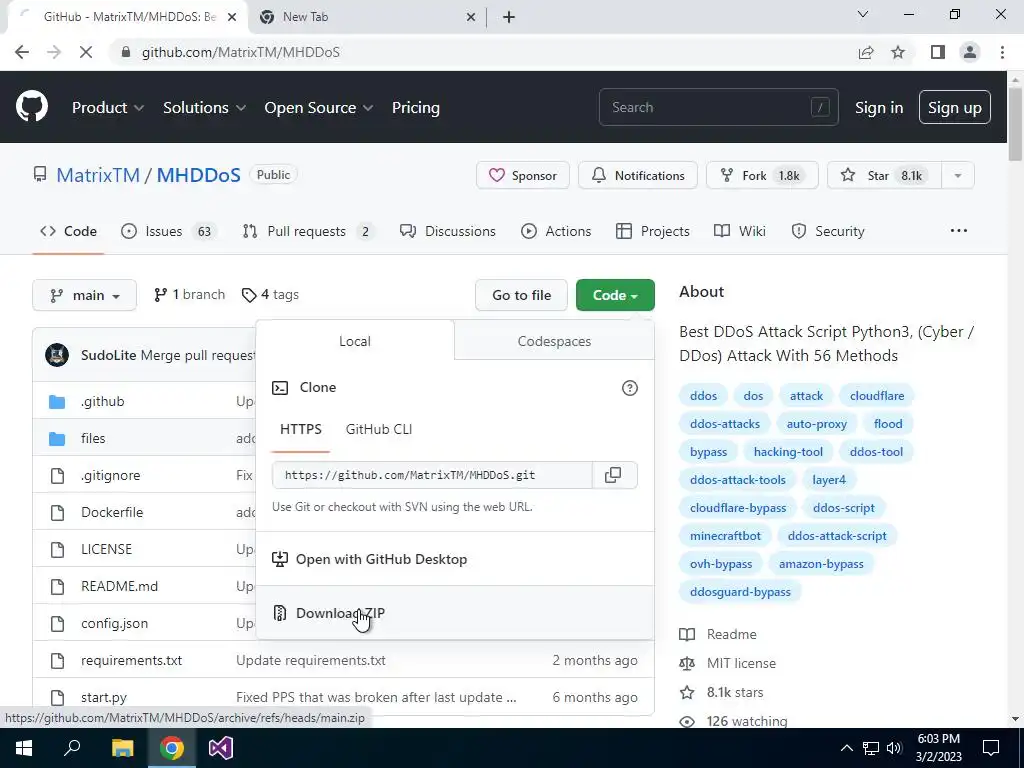Open the Pricing page
This screenshot has height=768, width=1024.
coord(415,108)
